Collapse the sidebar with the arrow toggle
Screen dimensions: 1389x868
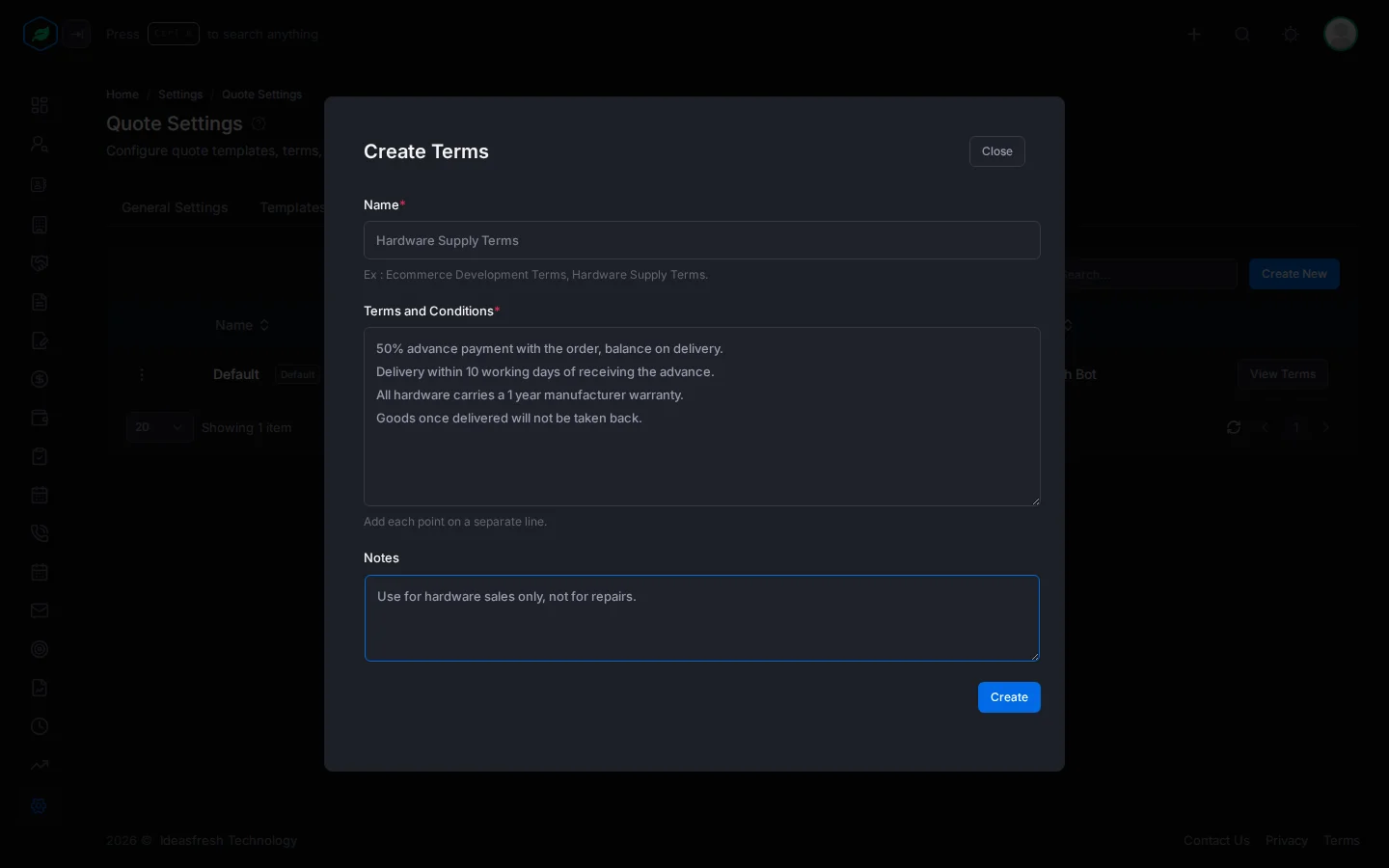point(78,34)
